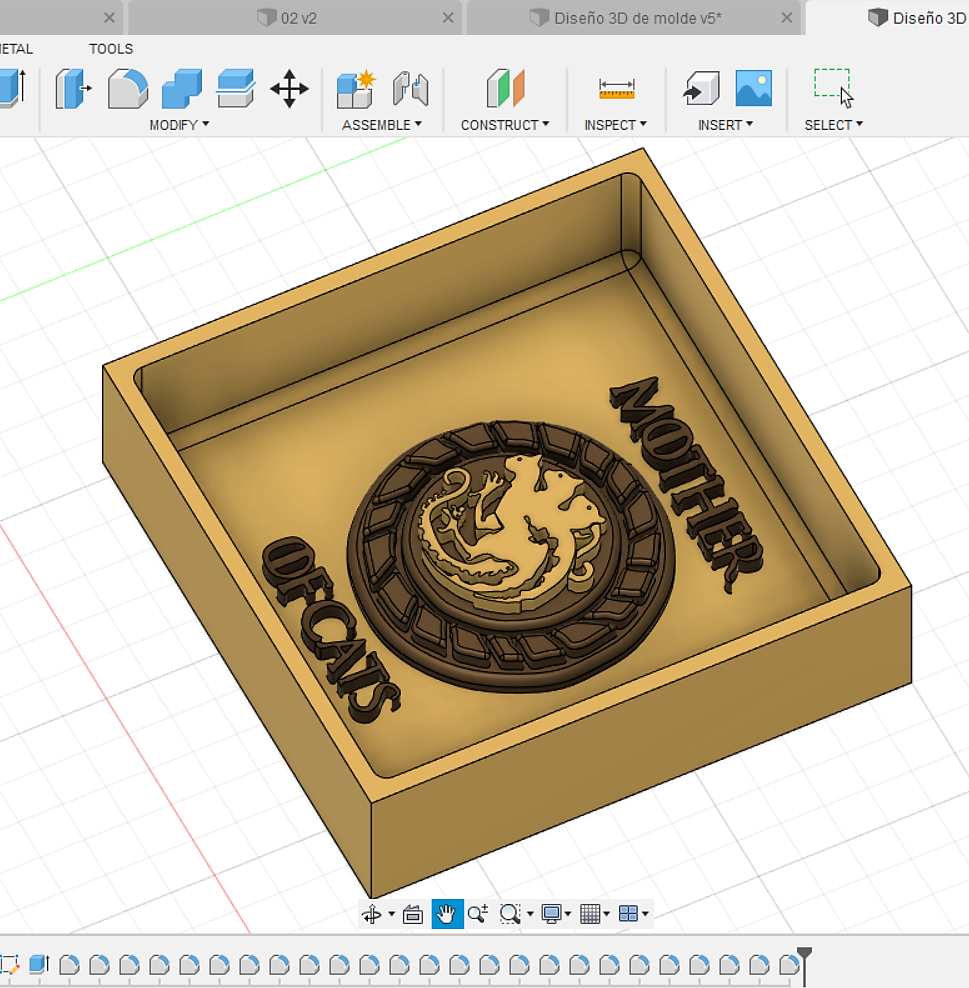Create an Offset Plane
This screenshot has width=969, height=988.
(x=505, y=89)
